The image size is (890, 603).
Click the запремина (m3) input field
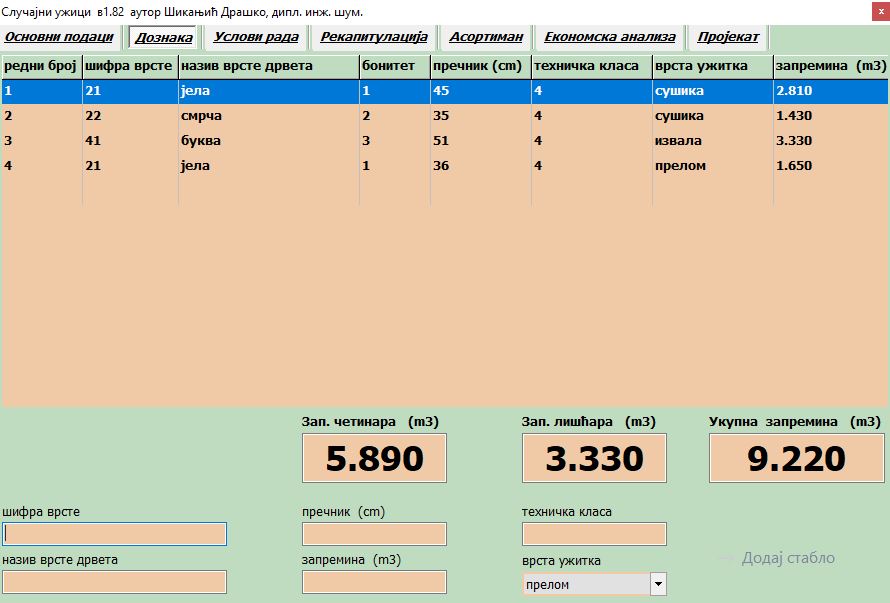tap(374, 582)
